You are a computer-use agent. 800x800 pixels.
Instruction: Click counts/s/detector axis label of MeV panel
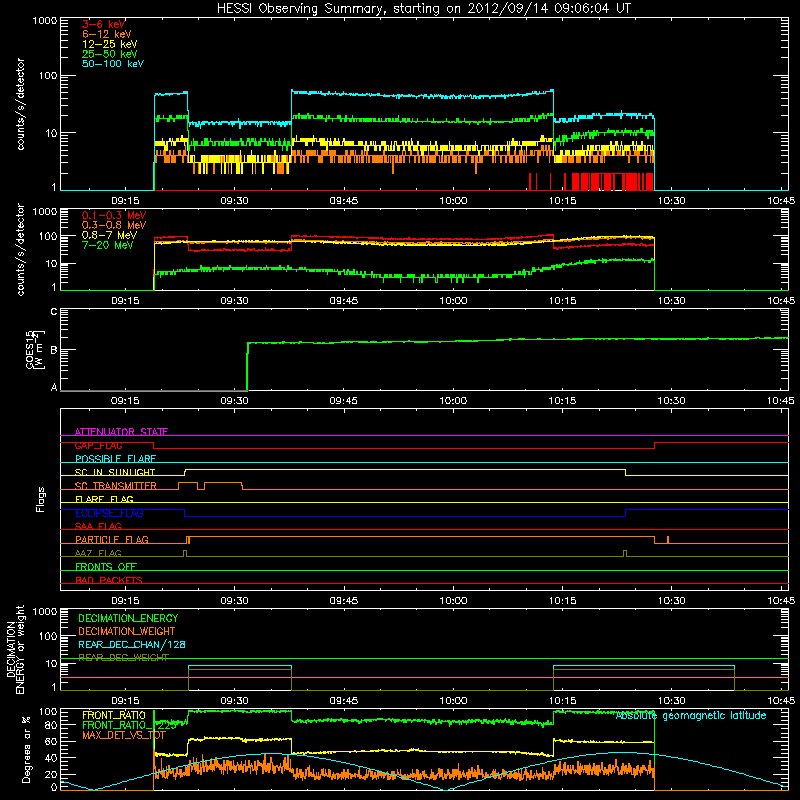click(x=20, y=250)
